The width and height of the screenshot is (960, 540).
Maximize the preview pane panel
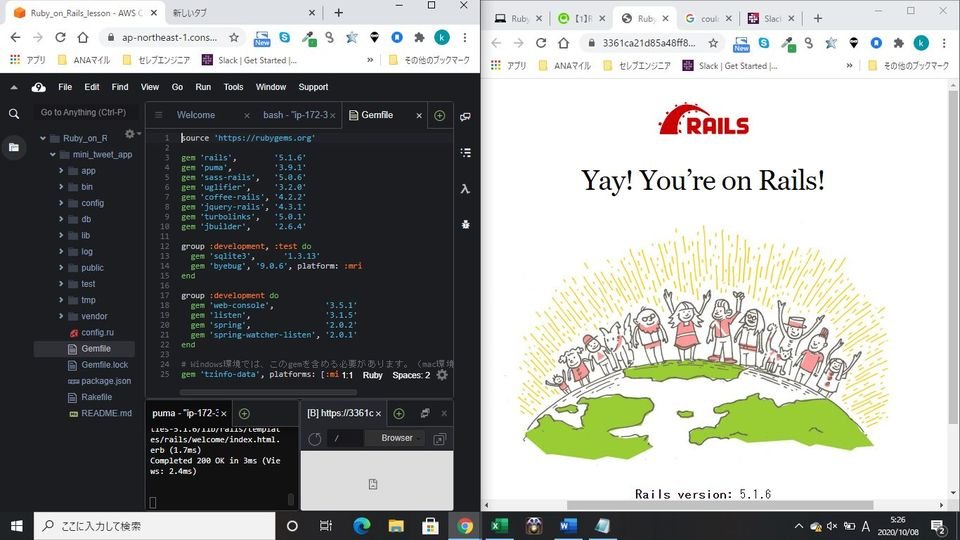[425, 413]
